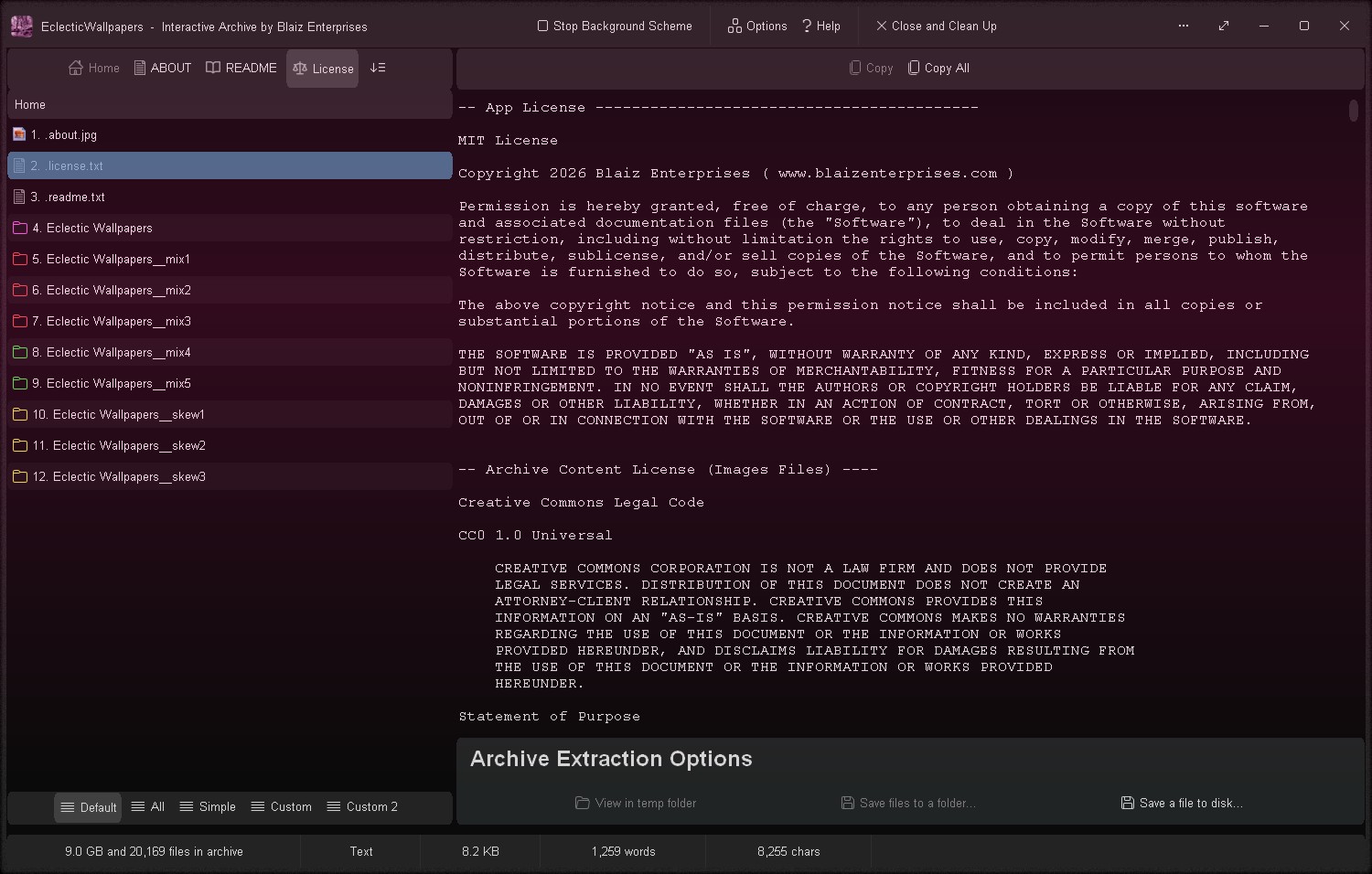Screen dimensions: 1372x874
Task: Open folder Eclectic Wallpapers__skew2
Action: [x=230, y=446]
